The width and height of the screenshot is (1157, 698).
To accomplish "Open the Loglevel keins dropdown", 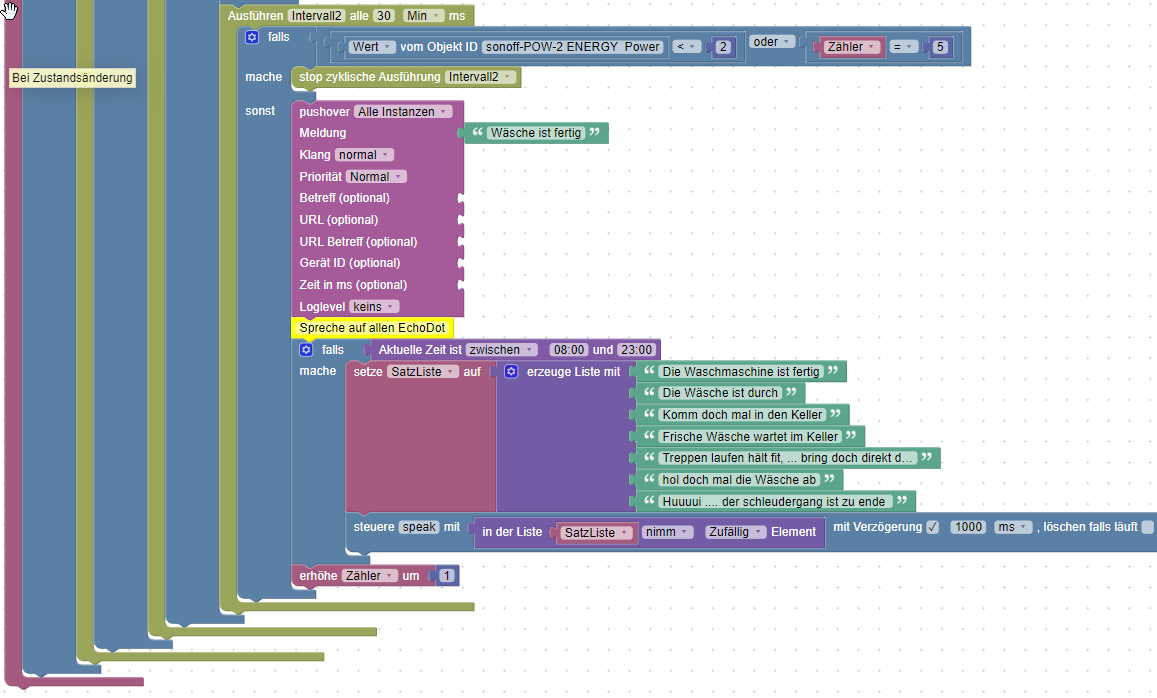I will pyautogui.click(x=374, y=307).
